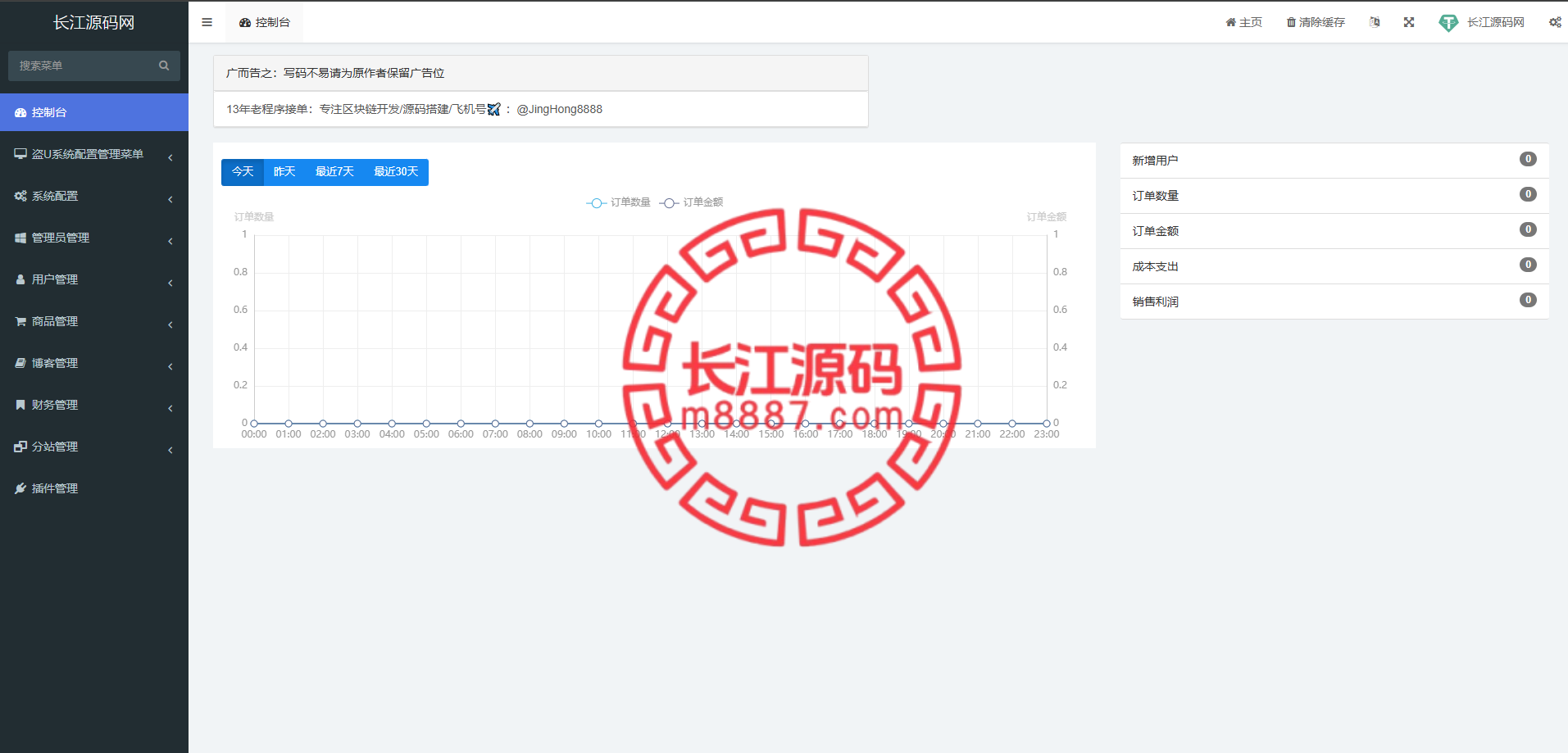Open the 用户管理 menu label
The height and width of the screenshot is (753, 1568).
55,279
